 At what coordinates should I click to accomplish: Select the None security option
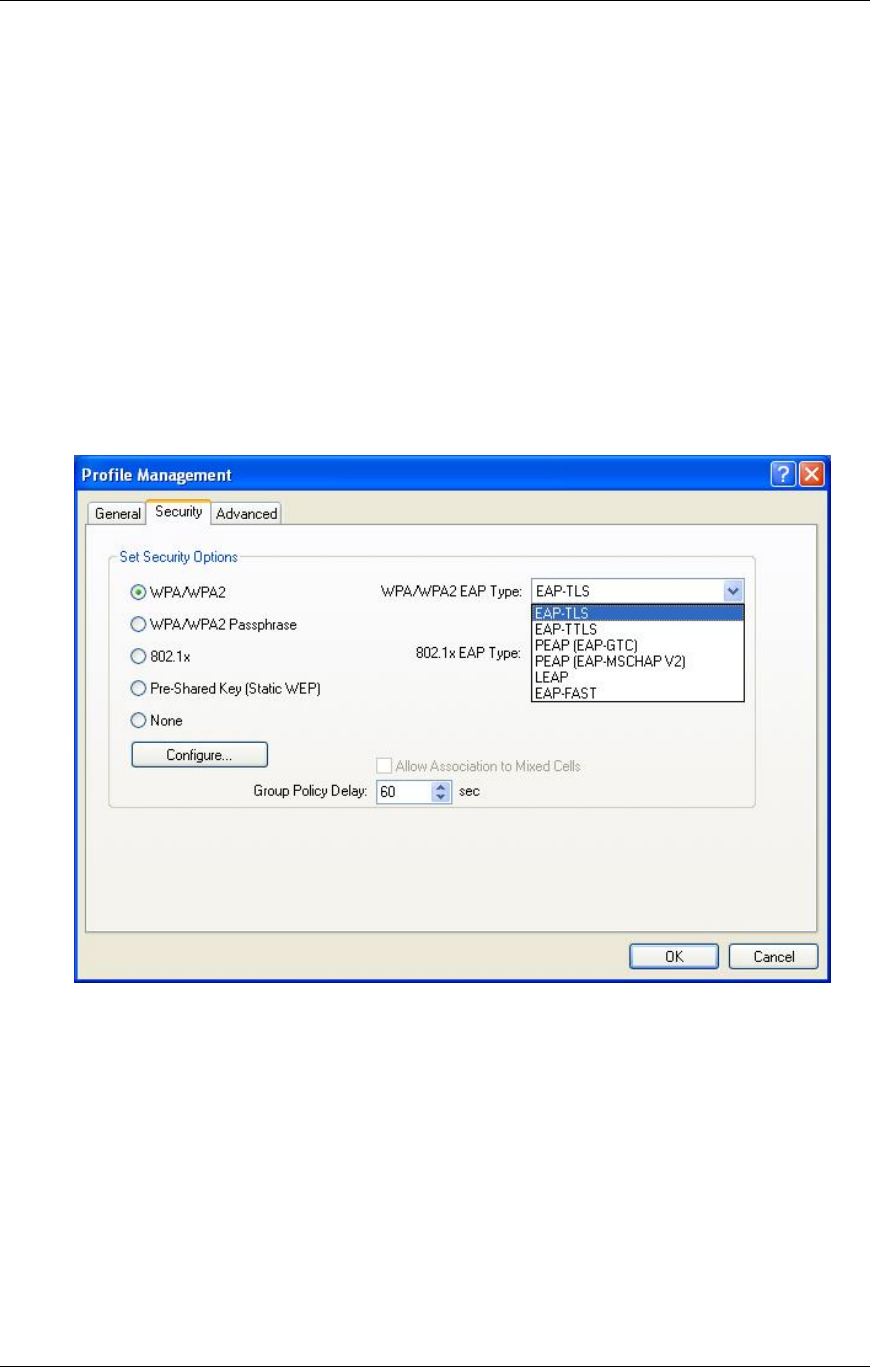coord(140,720)
